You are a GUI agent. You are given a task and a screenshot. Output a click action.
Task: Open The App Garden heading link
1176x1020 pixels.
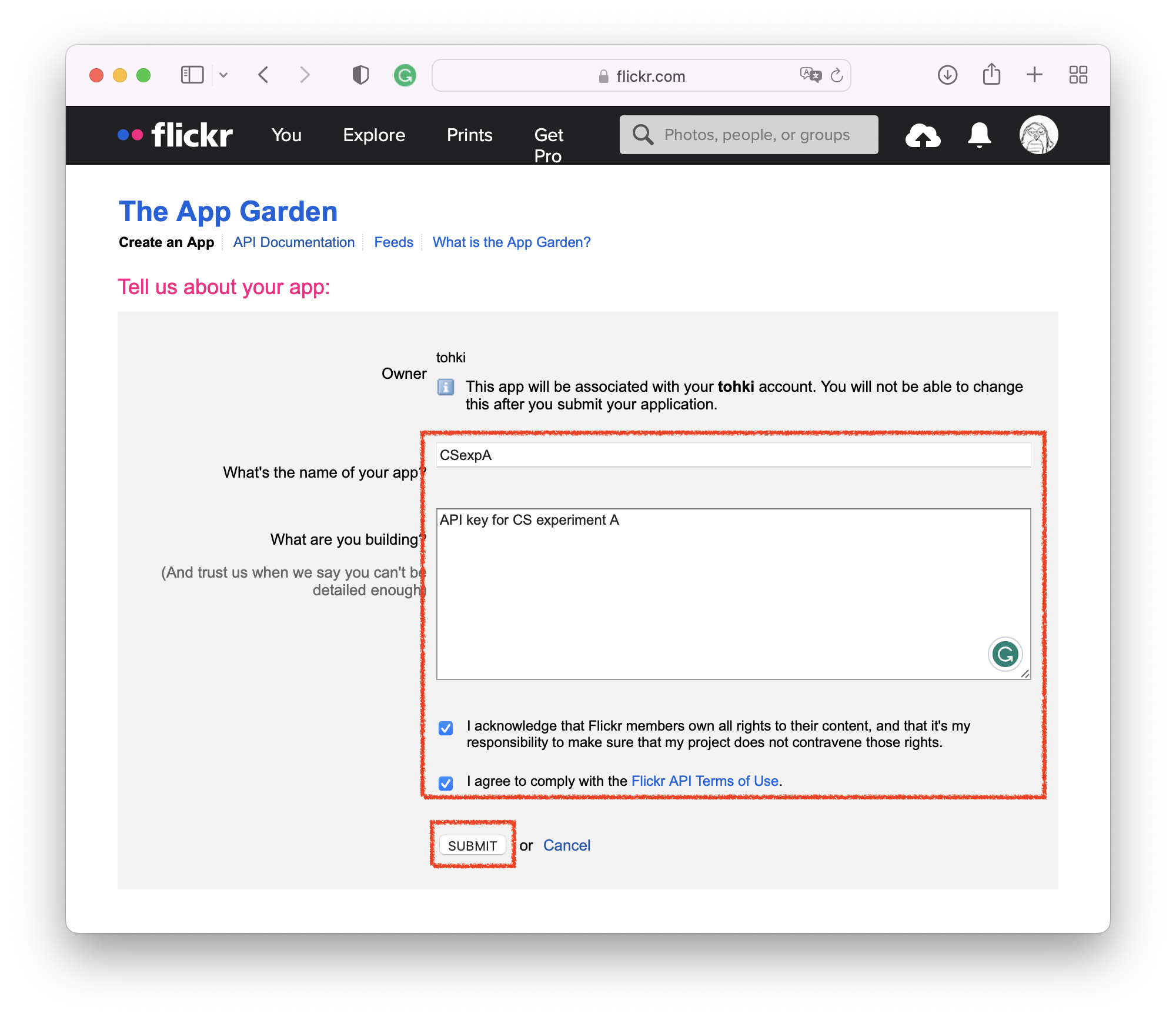pos(228,211)
